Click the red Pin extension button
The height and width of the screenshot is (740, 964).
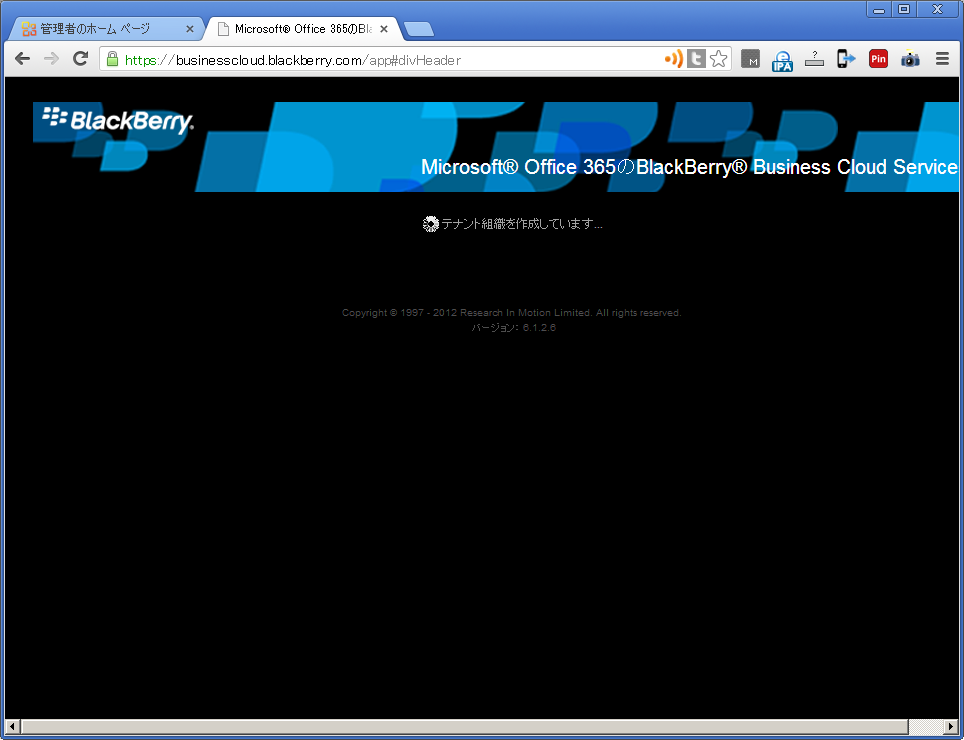pyautogui.click(x=878, y=59)
